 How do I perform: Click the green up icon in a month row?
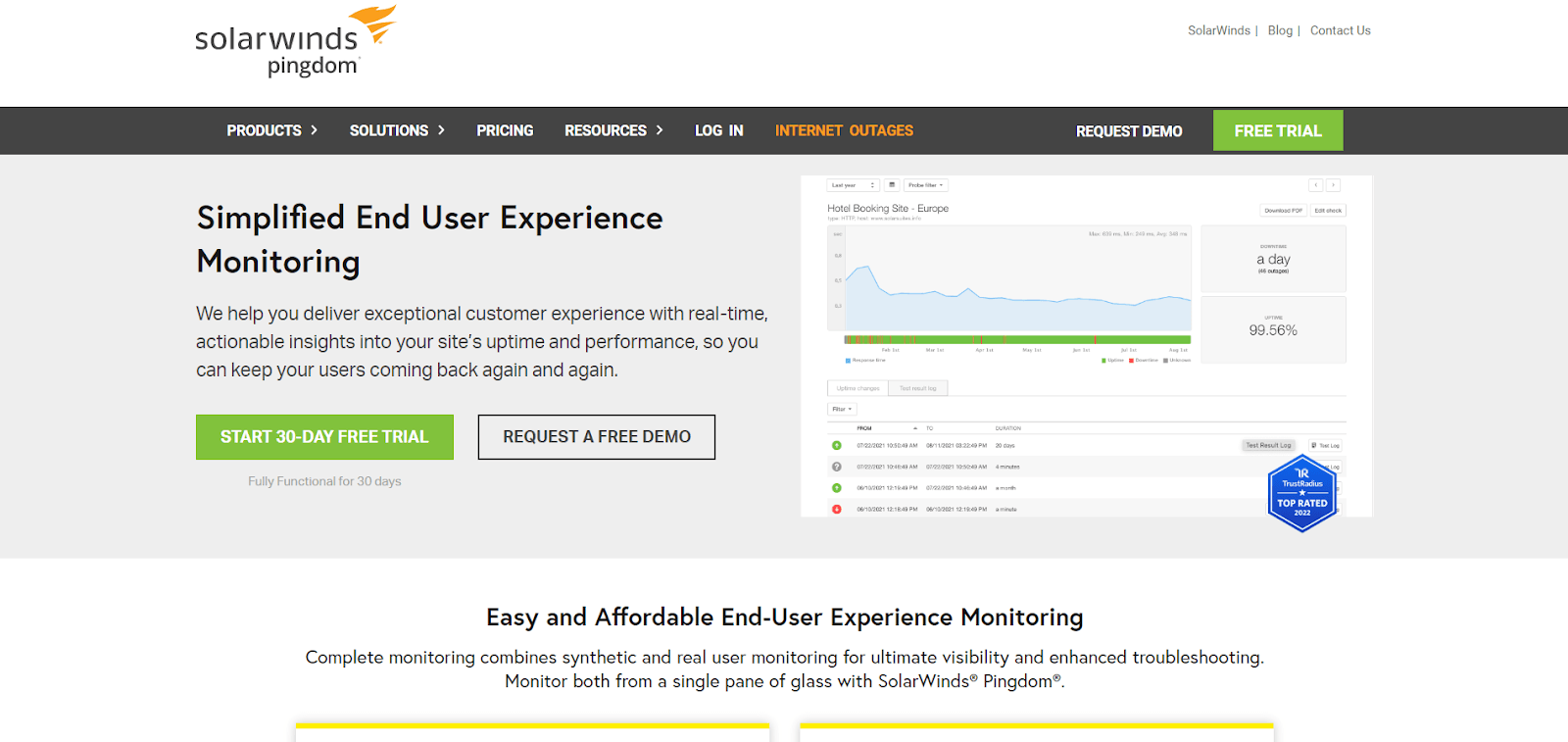(x=837, y=488)
